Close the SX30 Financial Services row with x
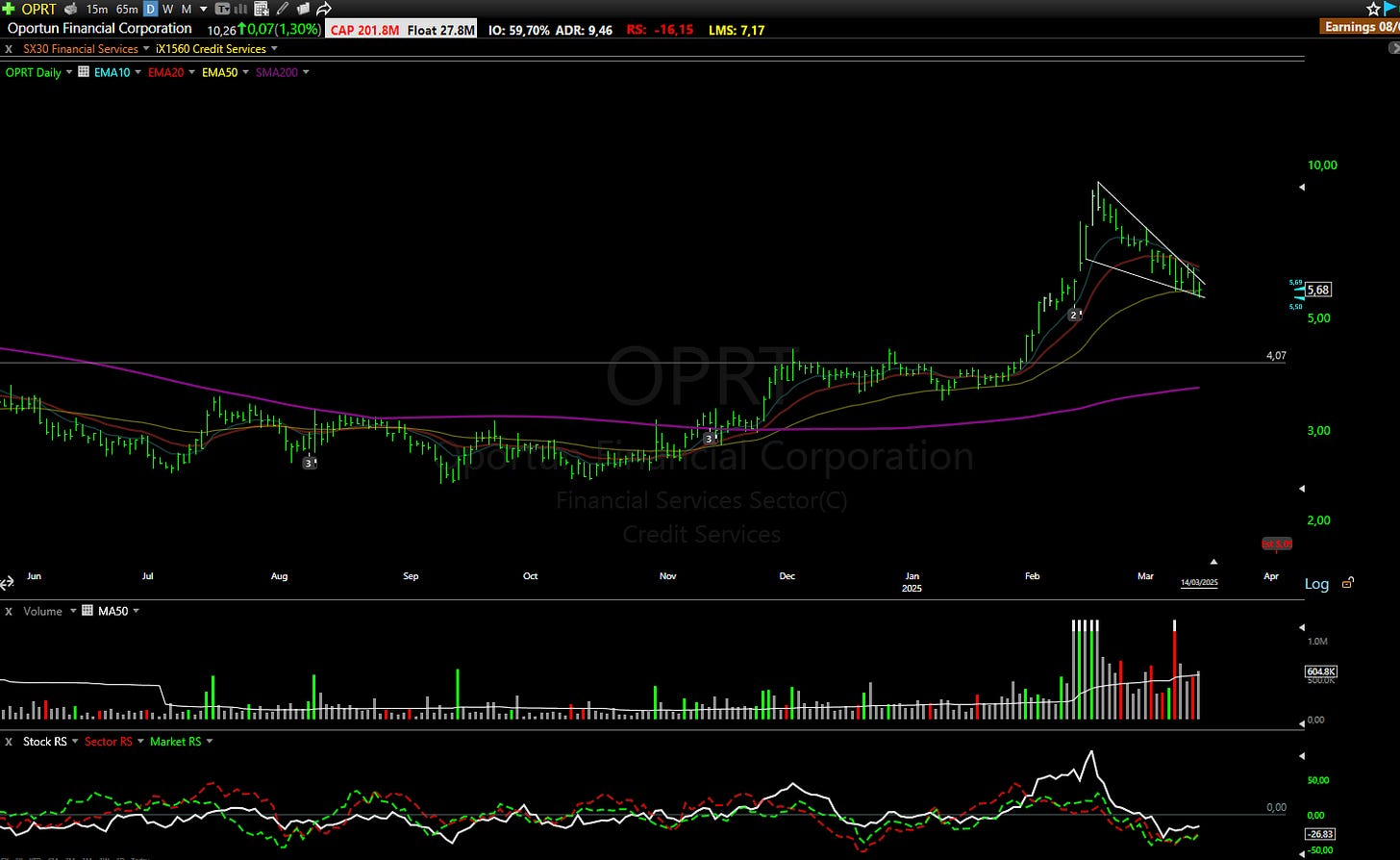1400x860 pixels. (x=9, y=48)
